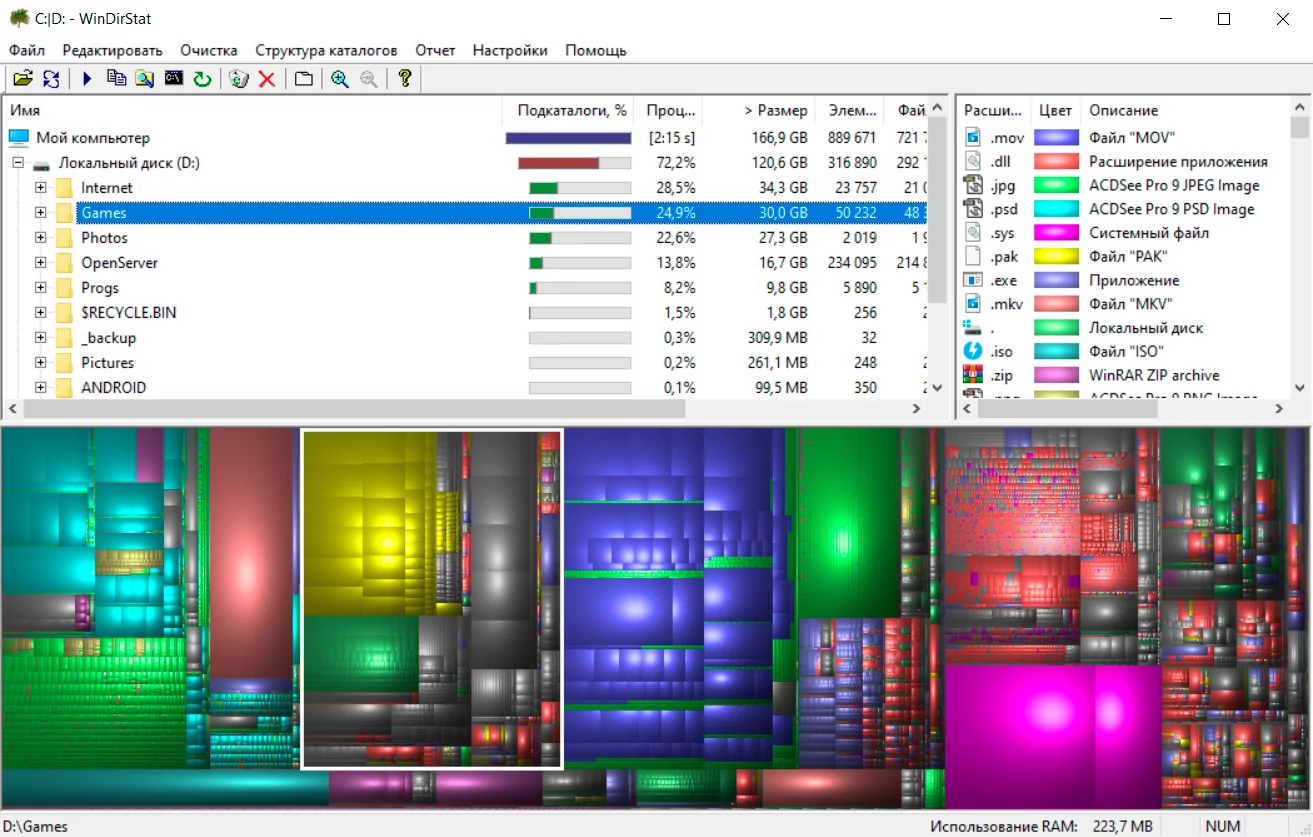This screenshot has height=837, width=1313.
Task: Open the Файл menu
Action: [27, 50]
